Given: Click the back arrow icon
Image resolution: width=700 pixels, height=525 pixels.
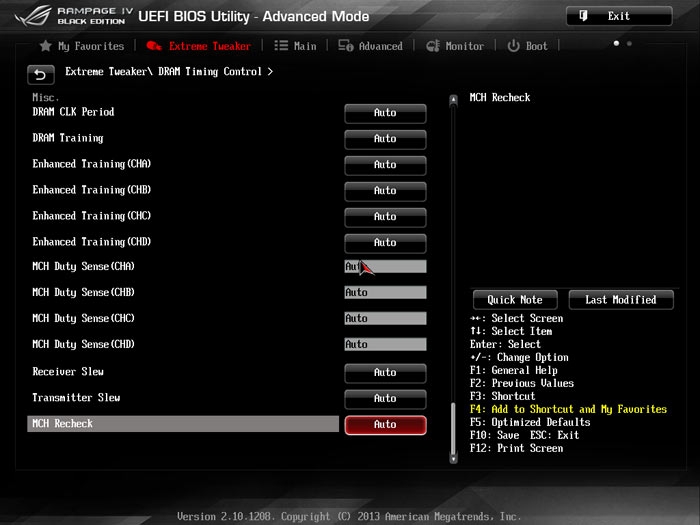Looking at the screenshot, I should 41,74.
